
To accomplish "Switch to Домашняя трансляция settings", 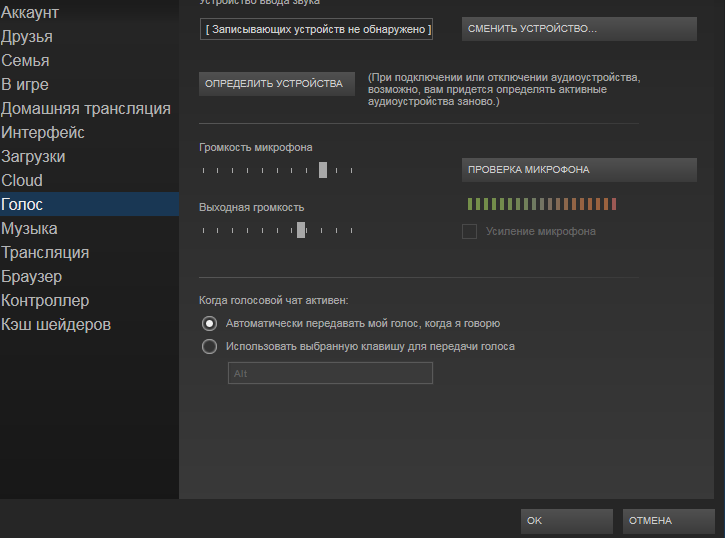I will (86, 109).
